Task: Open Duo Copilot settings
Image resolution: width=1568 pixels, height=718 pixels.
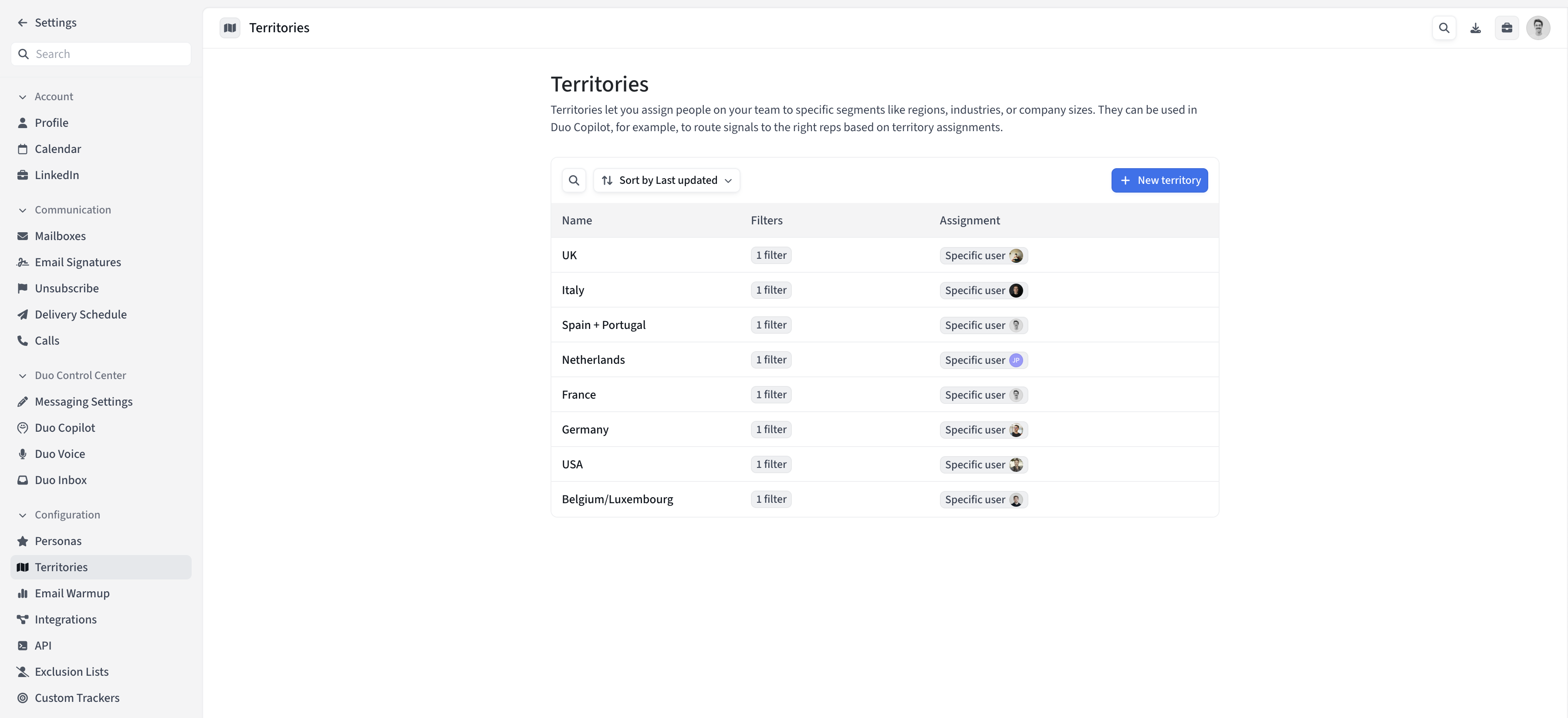Action: coord(64,427)
